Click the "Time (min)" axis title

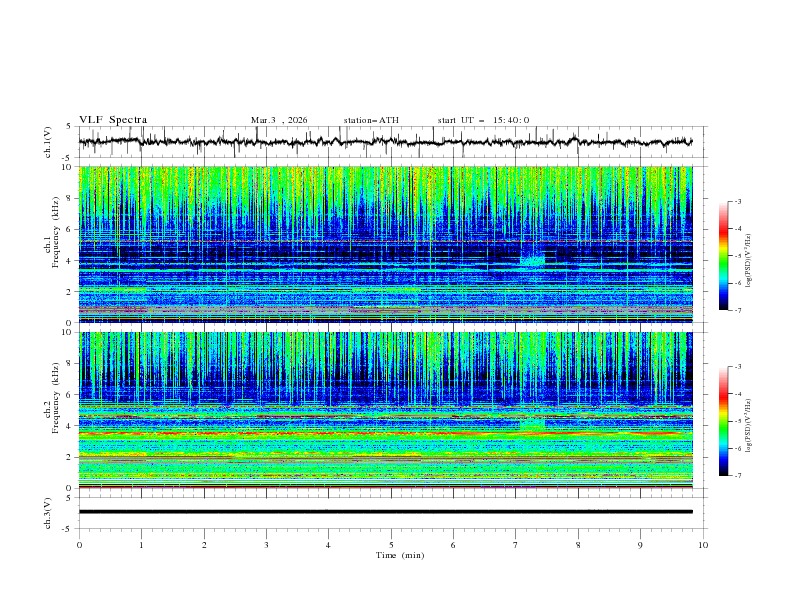point(400,555)
